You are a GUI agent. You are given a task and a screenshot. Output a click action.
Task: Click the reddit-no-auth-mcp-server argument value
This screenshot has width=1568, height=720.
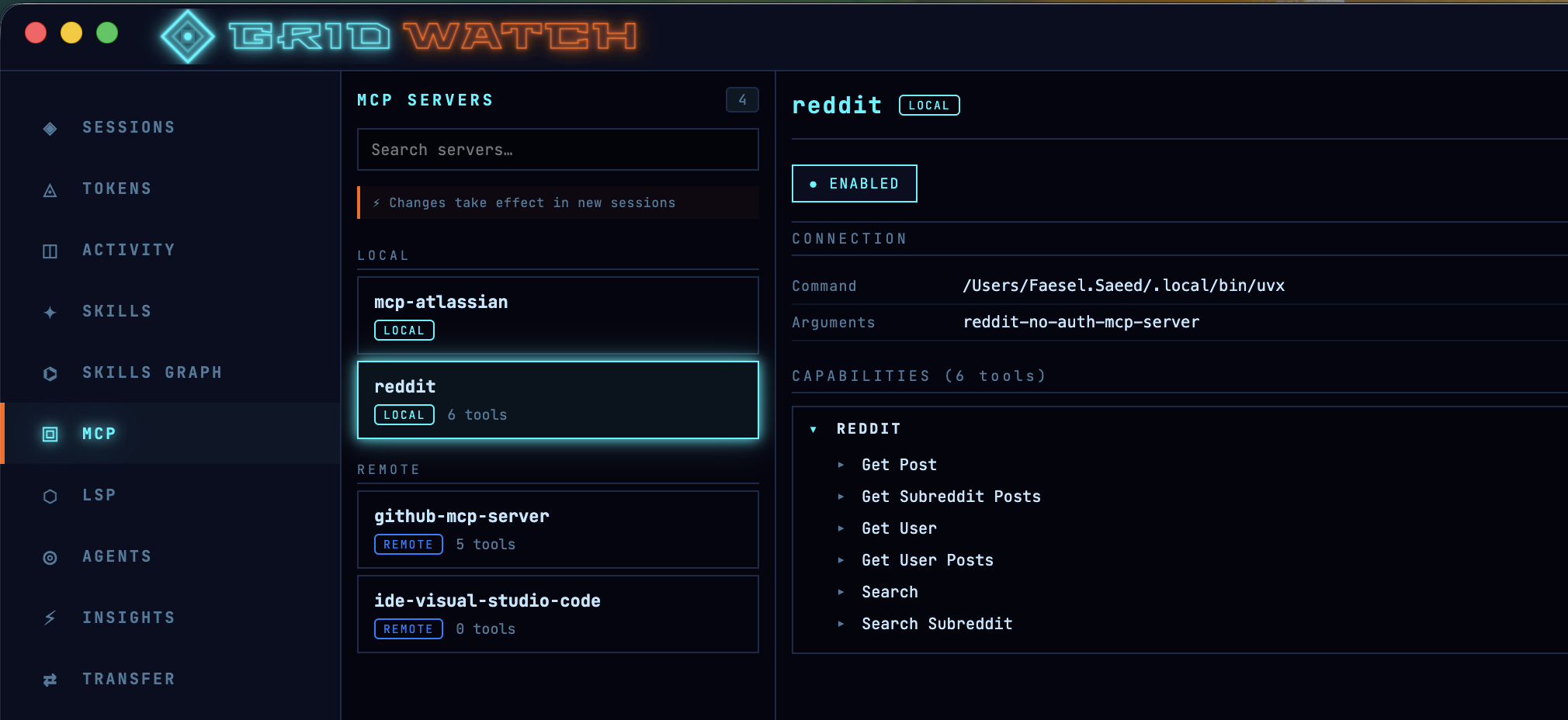click(1081, 322)
